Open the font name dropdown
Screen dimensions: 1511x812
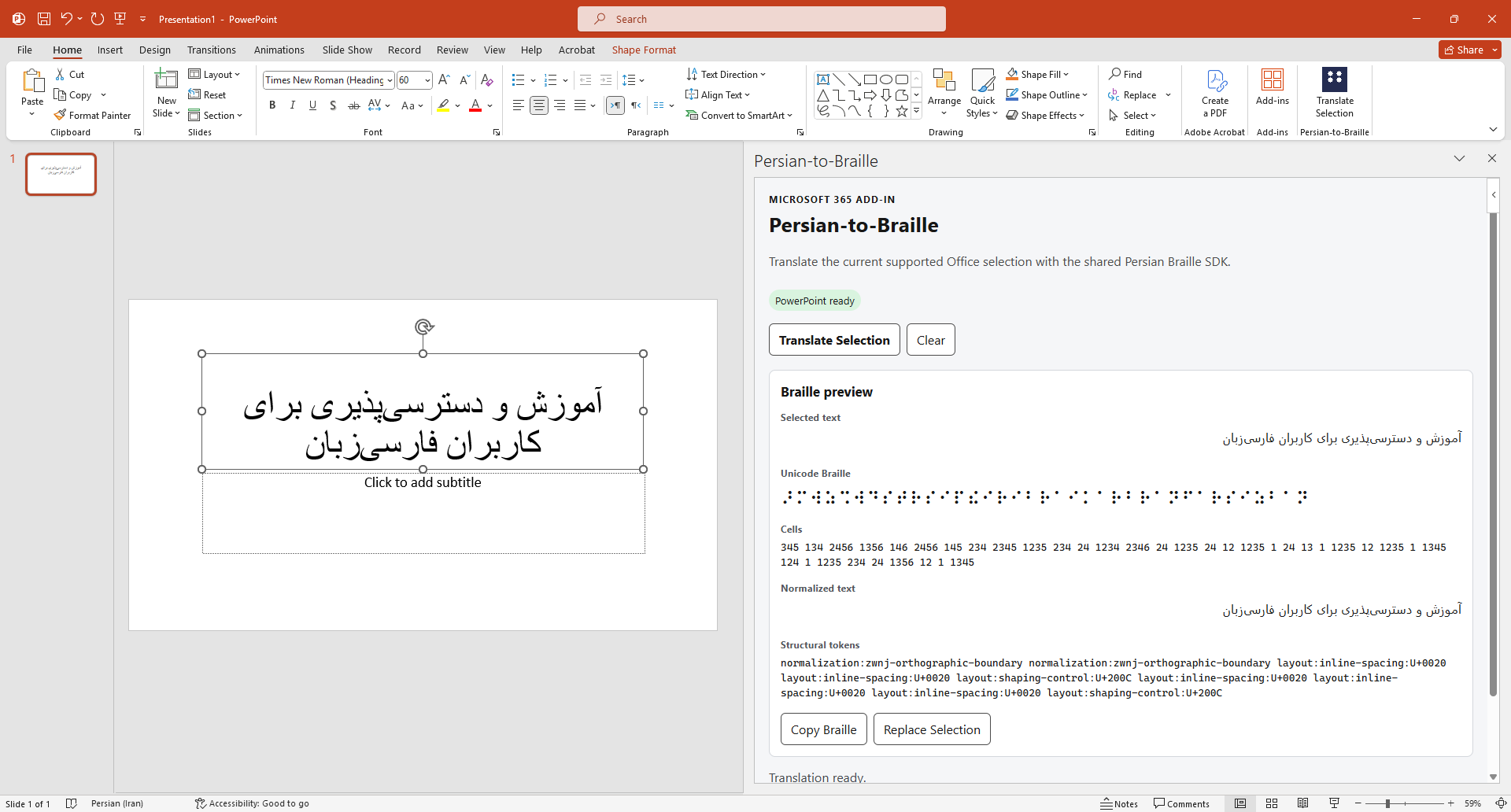pyautogui.click(x=390, y=80)
